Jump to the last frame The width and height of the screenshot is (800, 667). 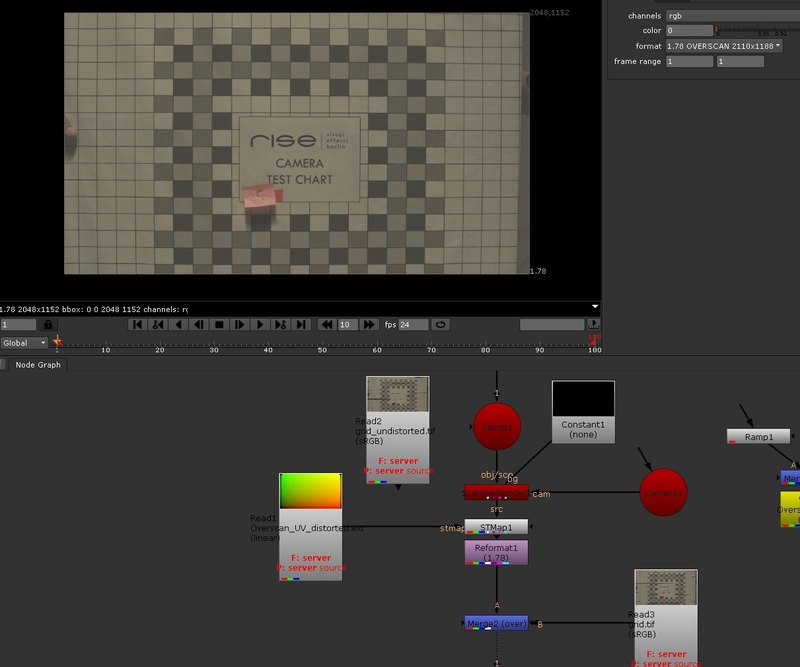click(301, 325)
